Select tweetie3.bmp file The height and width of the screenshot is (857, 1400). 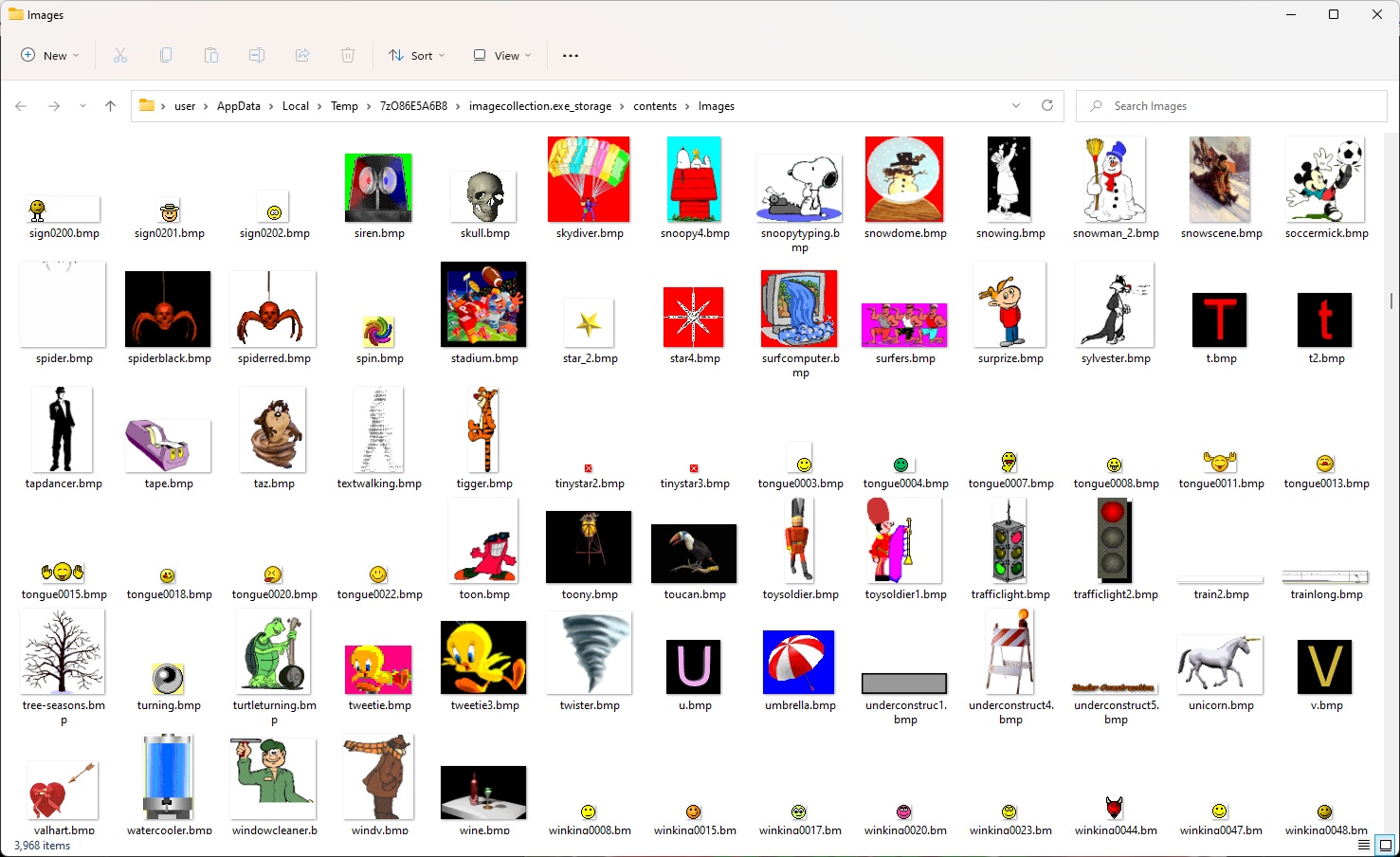(483, 657)
